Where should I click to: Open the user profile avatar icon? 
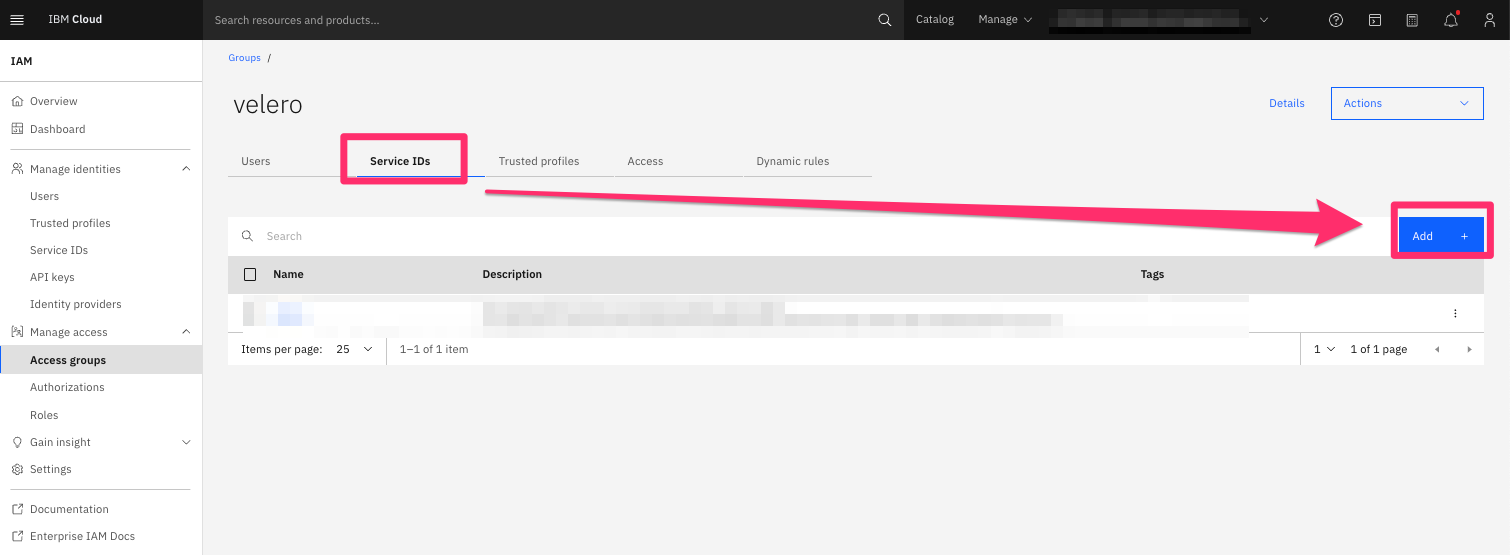(x=1489, y=20)
